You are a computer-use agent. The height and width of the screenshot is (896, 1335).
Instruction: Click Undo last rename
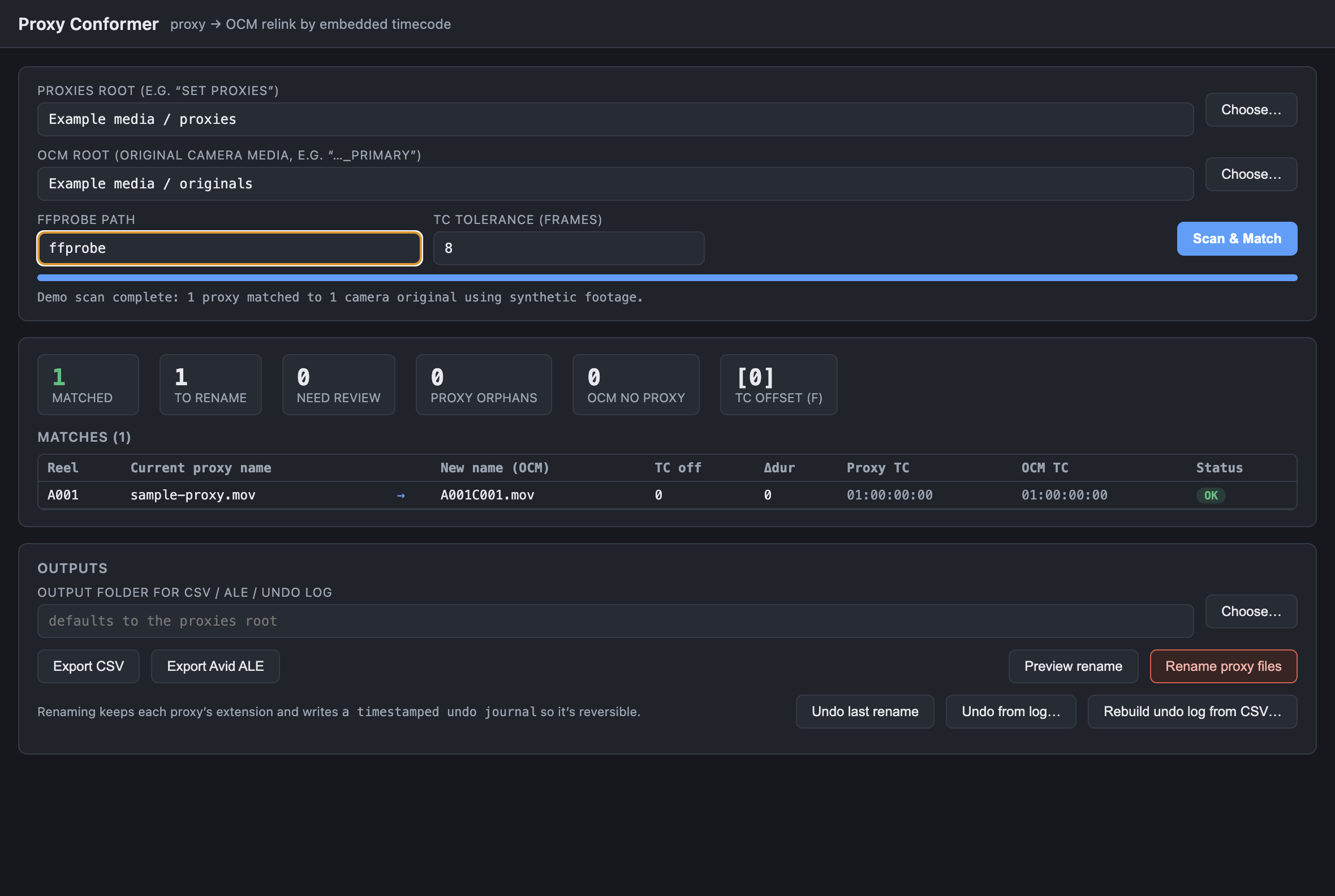click(865, 712)
